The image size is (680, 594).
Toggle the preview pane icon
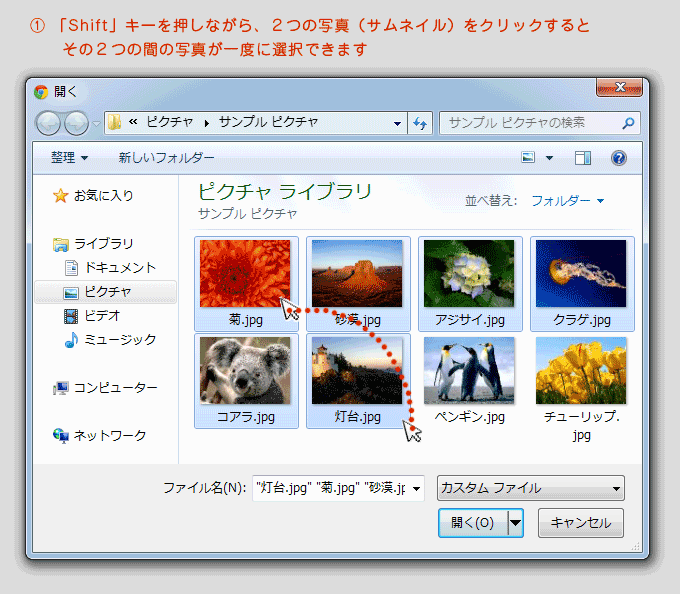pyautogui.click(x=583, y=158)
